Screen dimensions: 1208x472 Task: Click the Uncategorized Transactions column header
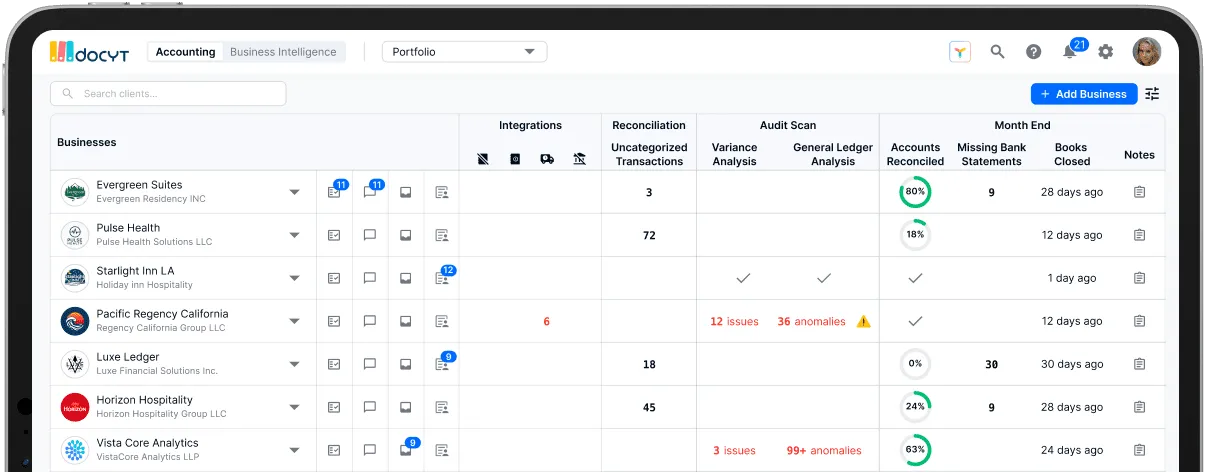pos(649,154)
